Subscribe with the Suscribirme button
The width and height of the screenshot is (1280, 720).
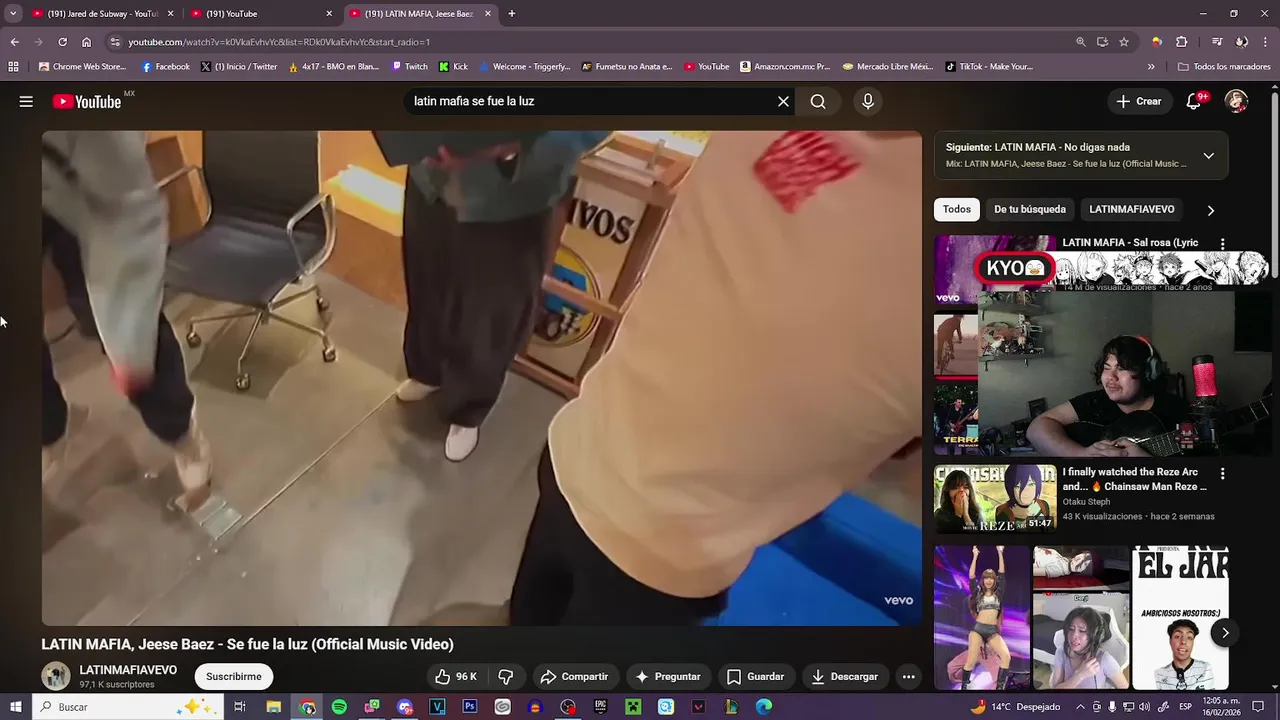(x=233, y=677)
